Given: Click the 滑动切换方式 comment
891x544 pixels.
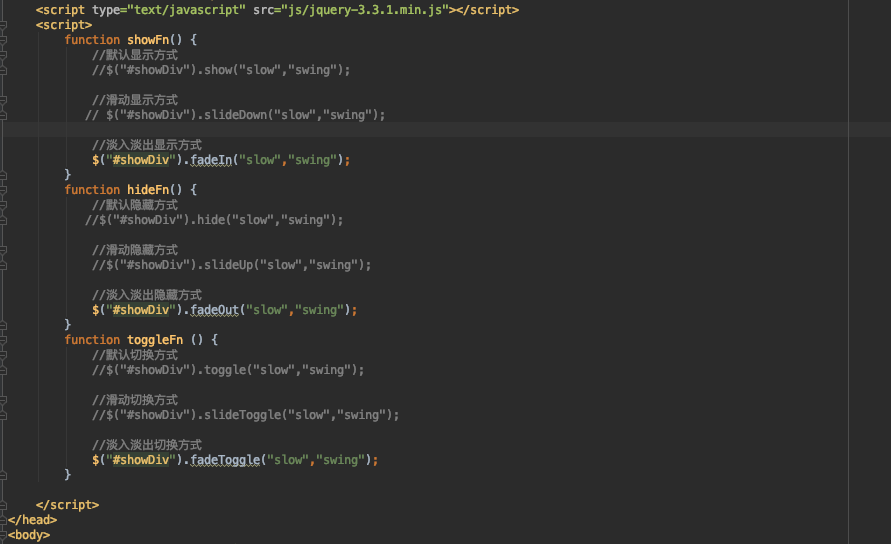Looking at the screenshot, I should (135, 400).
